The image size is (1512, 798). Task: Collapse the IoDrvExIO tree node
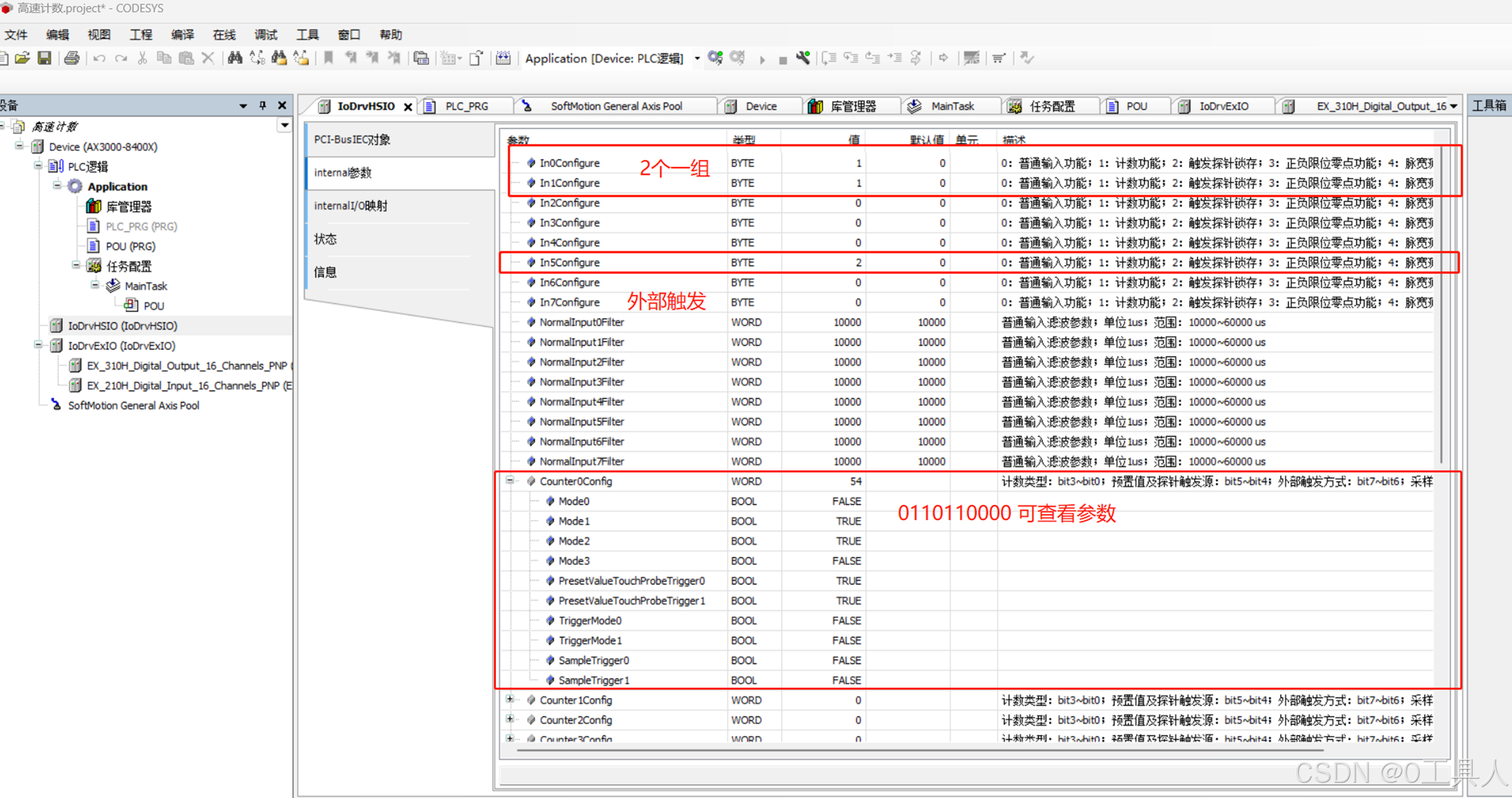pos(39,346)
